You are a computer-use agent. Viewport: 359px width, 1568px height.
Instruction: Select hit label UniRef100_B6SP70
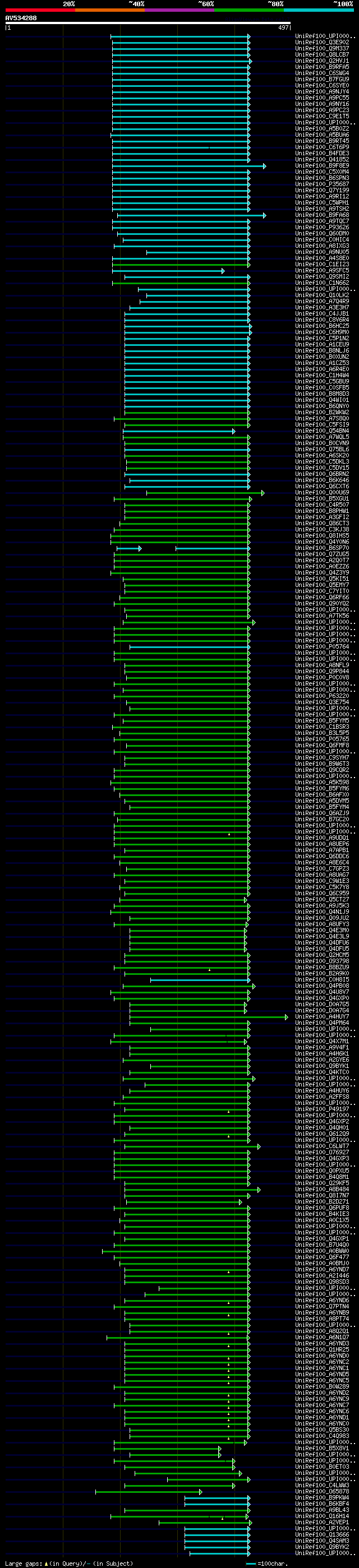click(323, 548)
